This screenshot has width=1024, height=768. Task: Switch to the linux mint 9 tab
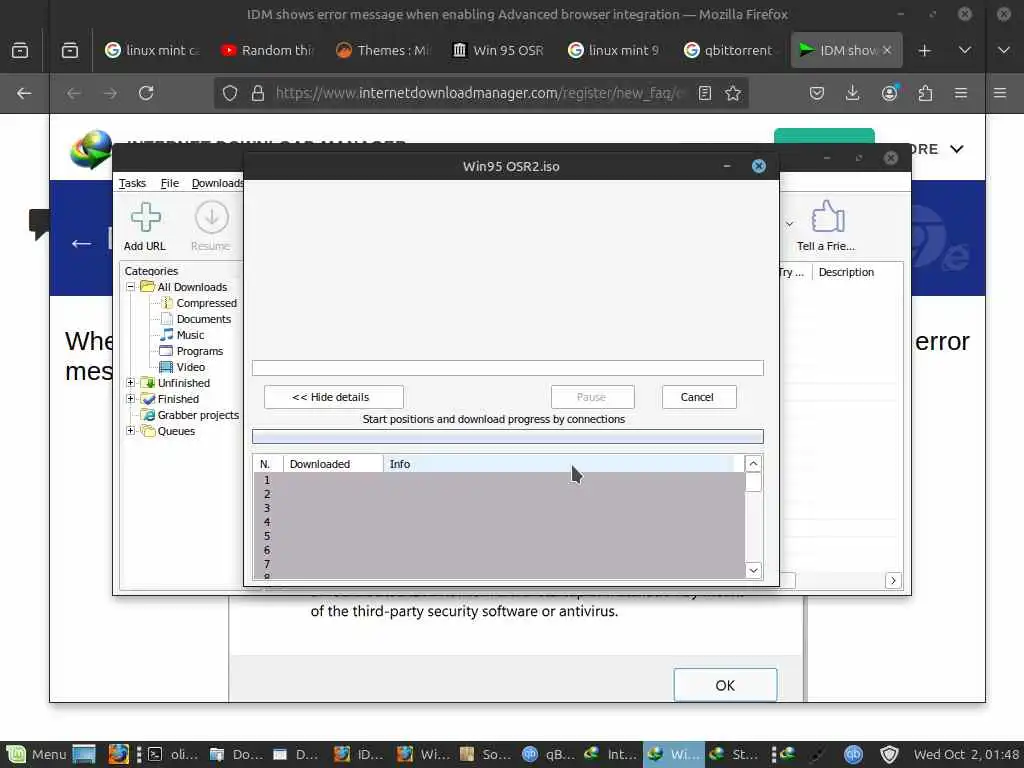coord(615,50)
